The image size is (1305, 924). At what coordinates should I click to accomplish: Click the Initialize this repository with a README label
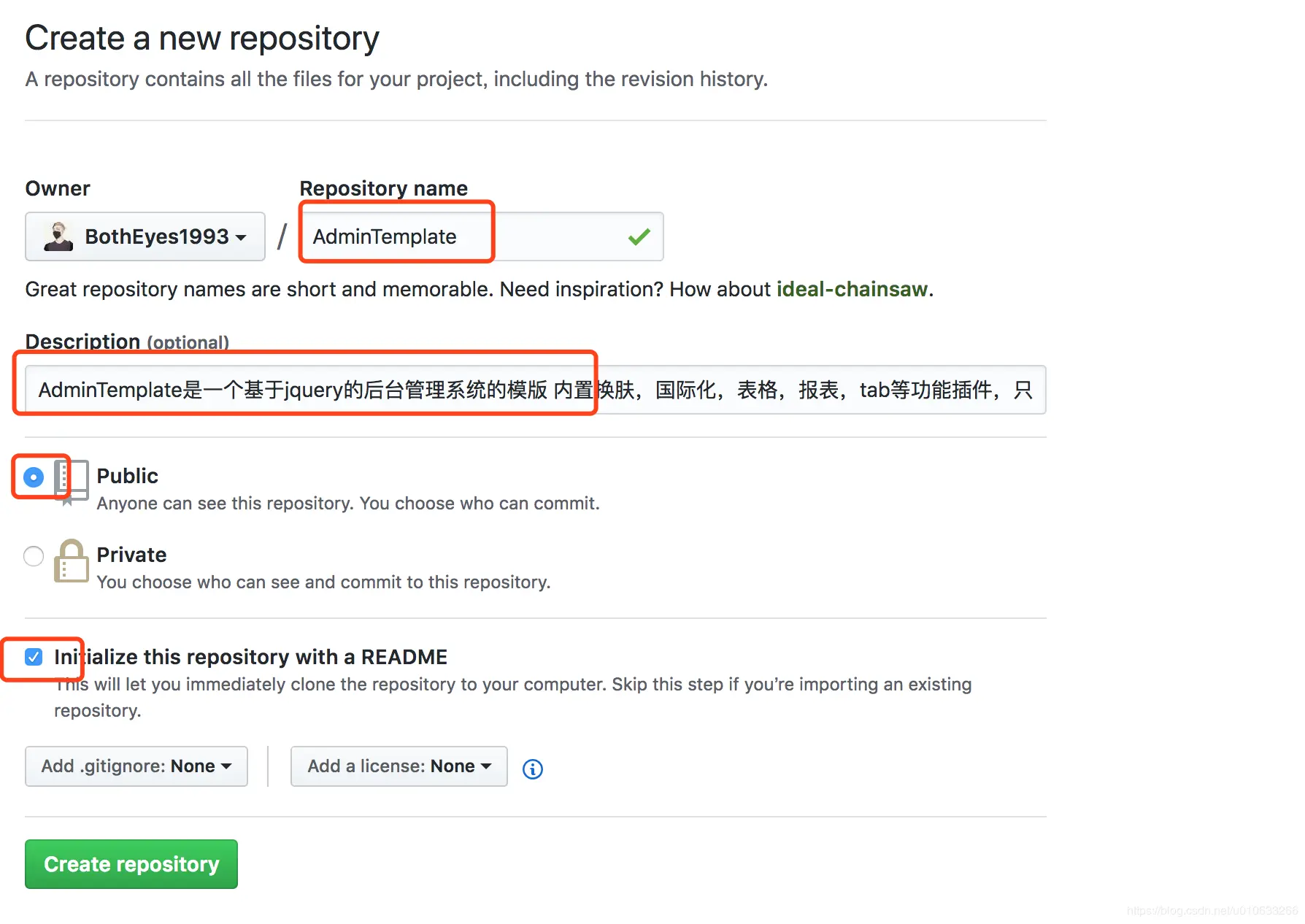(250, 657)
